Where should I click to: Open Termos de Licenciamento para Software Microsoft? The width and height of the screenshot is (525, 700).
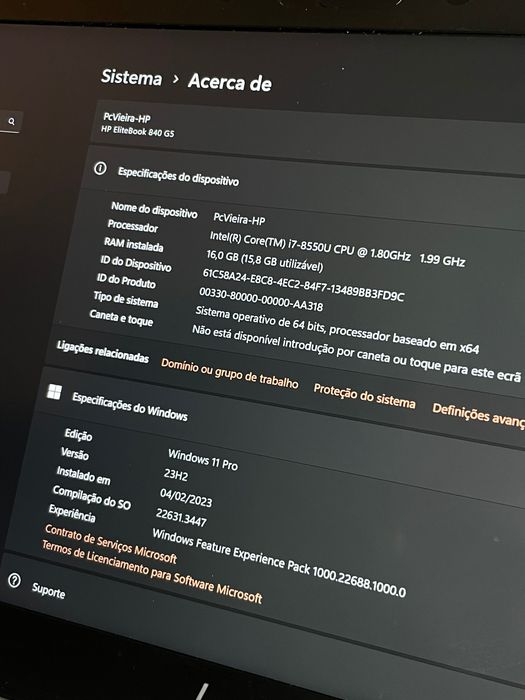pos(152,571)
